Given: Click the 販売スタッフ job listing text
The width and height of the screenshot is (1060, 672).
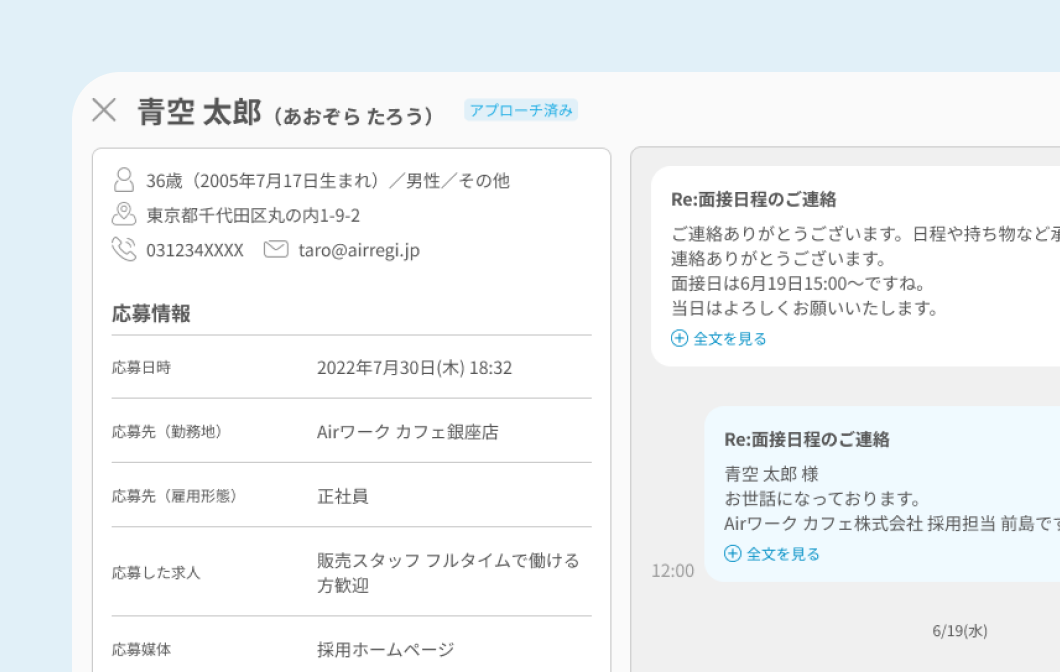Looking at the screenshot, I should tap(446, 571).
